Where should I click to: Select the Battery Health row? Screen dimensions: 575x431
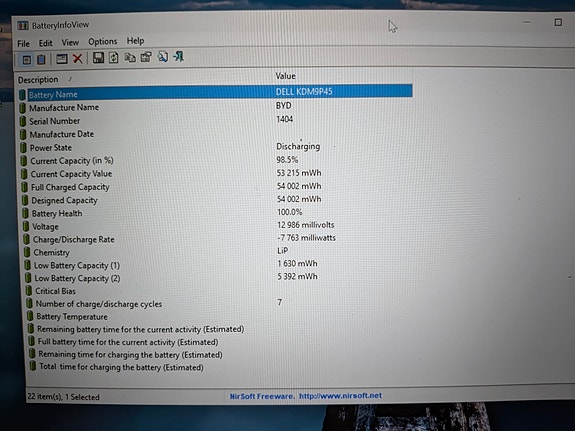pyautogui.click(x=216, y=213)
